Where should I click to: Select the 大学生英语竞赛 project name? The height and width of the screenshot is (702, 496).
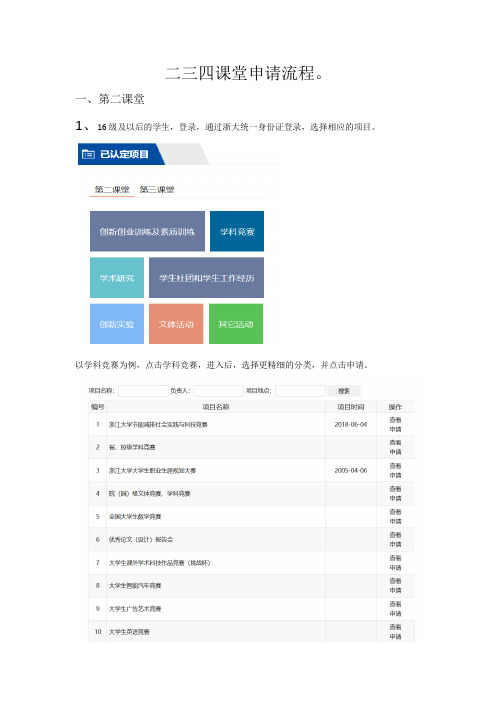click(129, 632)
